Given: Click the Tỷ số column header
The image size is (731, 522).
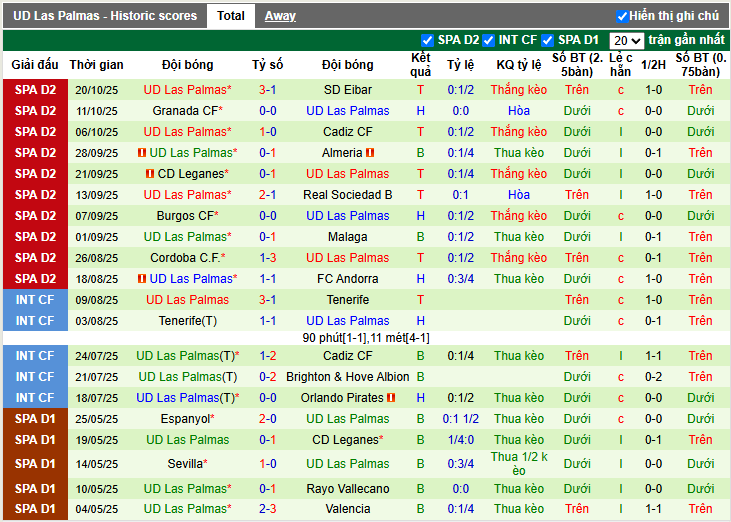Looking at the screenshot, I should 268,65.
